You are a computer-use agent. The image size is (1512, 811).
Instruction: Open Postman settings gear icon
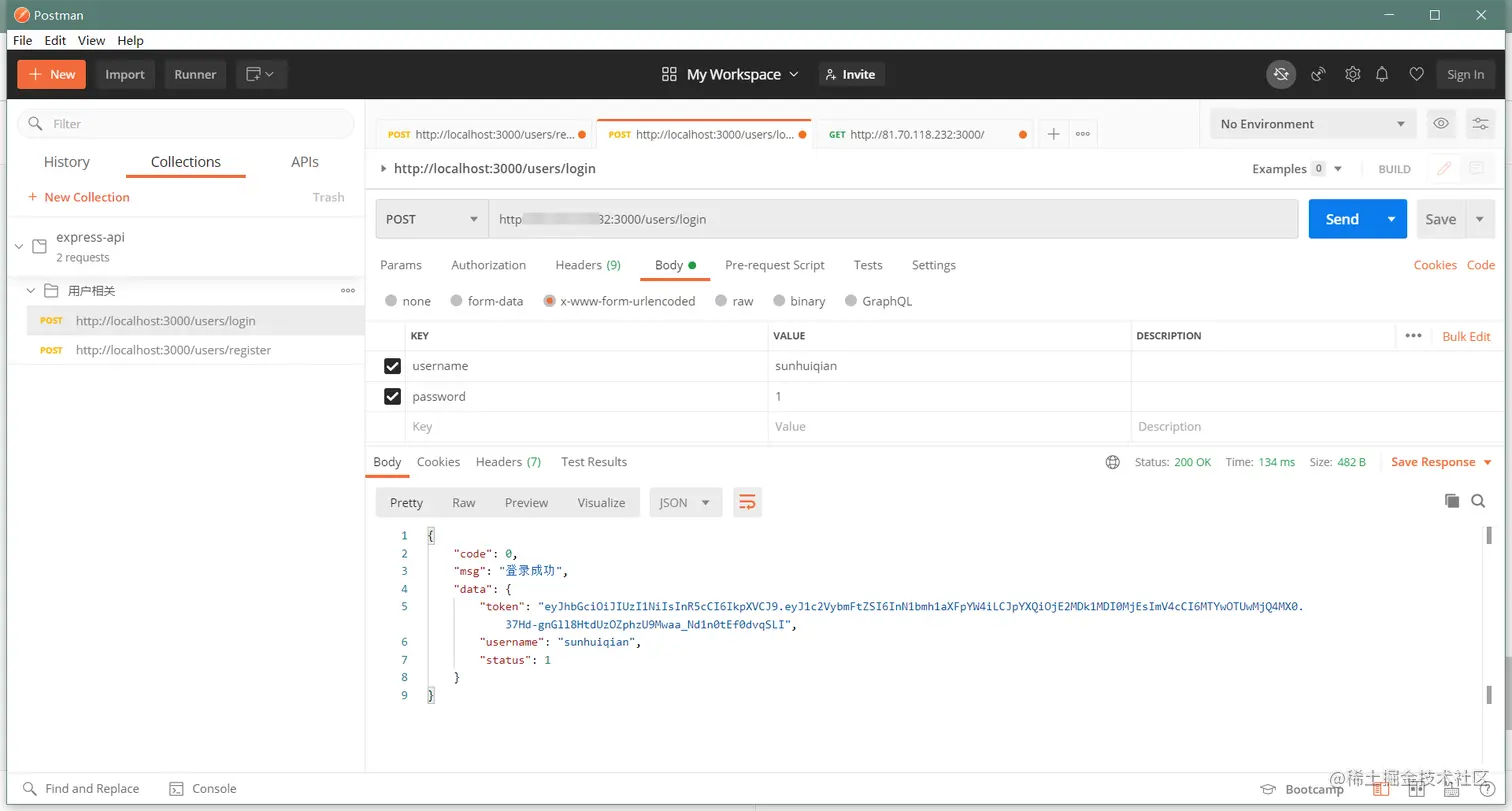[x=1352, y=74]
